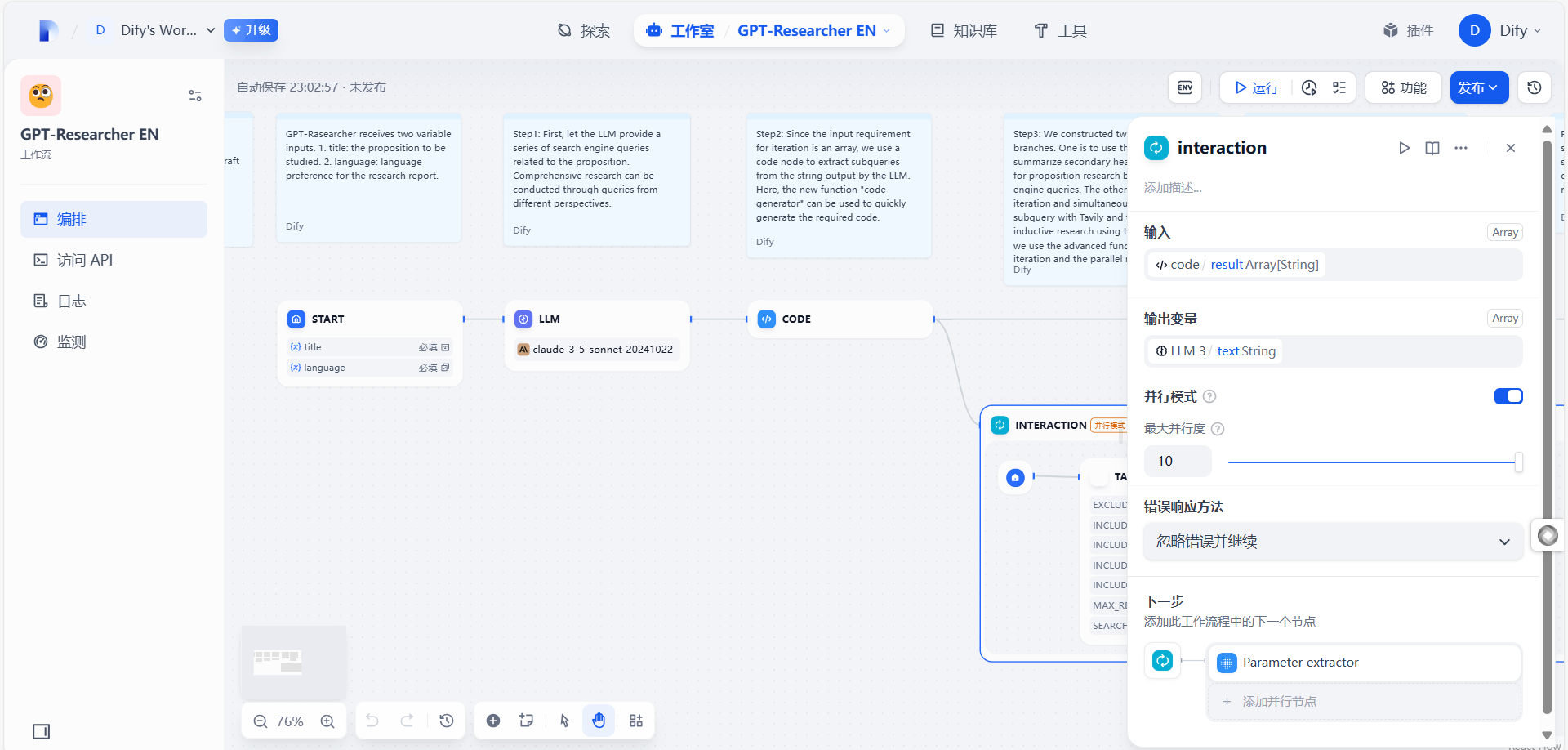Image resolution: width=1568 pixels, height=750 pixels.
Task: Open app settings toggle icon in sidebar
Action: (195, 96)
